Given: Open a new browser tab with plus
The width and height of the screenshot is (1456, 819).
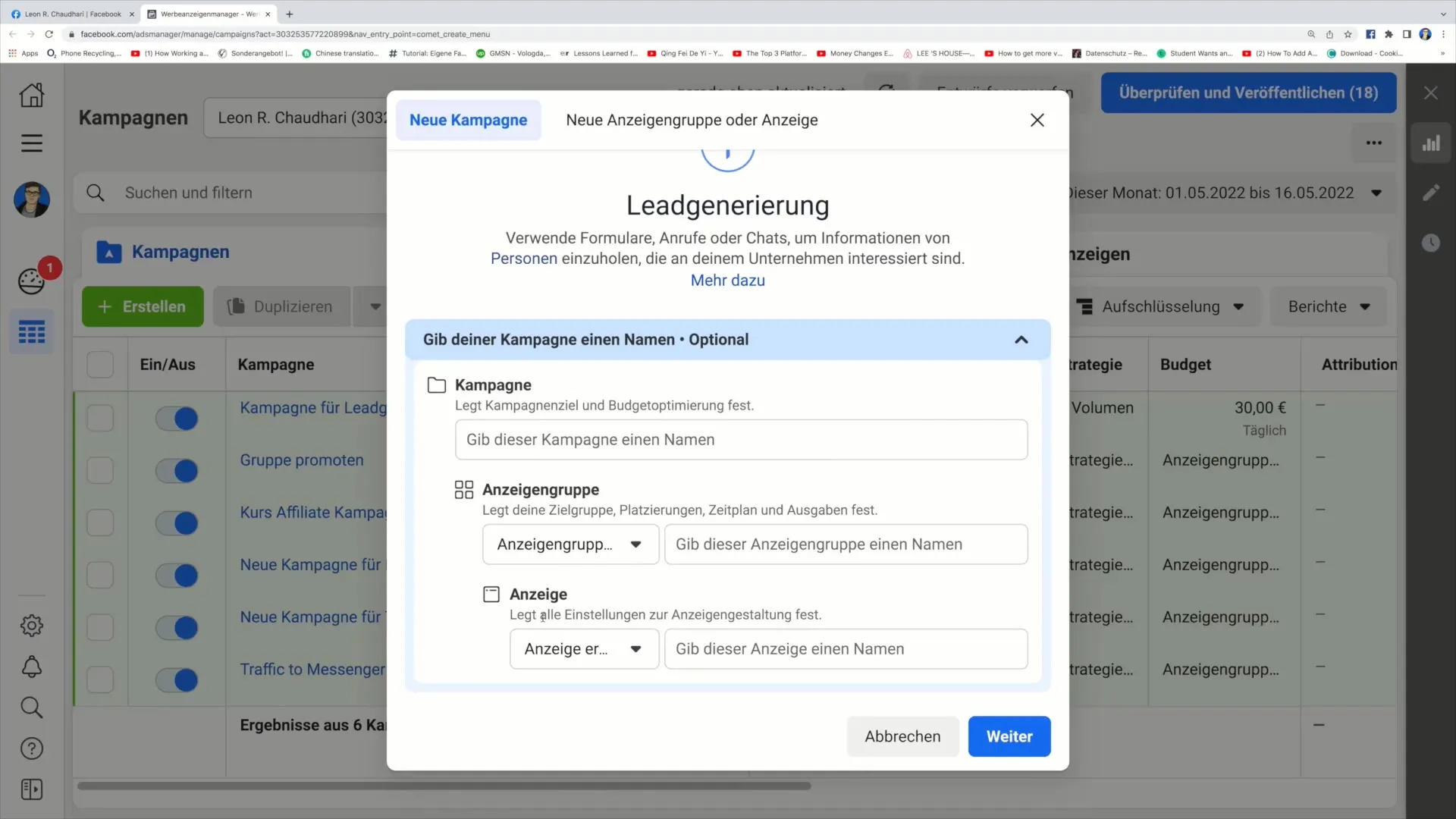Looking at the screenshot, I should pyautogui.click(x=289, y=14).
